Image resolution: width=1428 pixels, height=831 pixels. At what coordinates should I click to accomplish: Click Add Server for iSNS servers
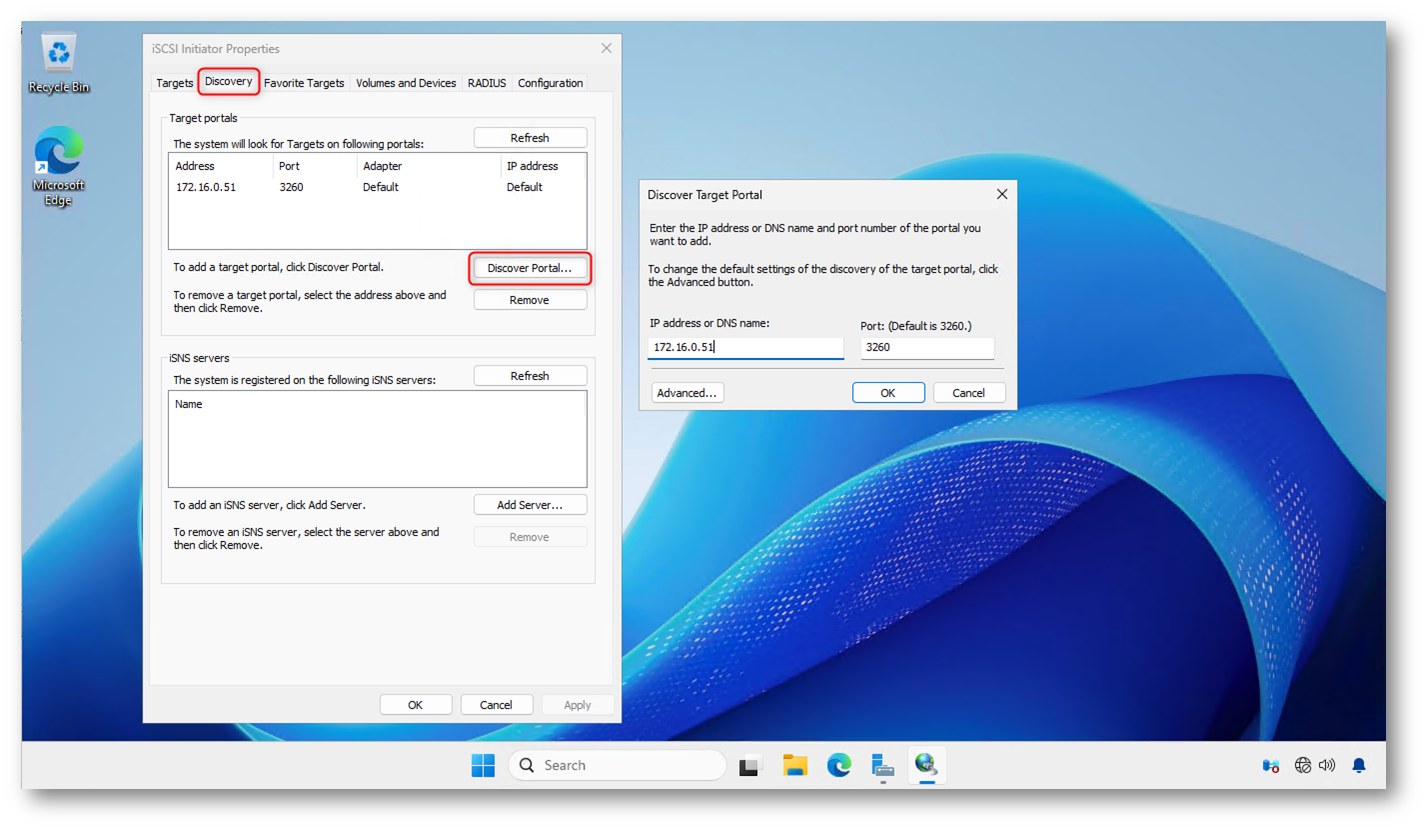coord(530,505)
